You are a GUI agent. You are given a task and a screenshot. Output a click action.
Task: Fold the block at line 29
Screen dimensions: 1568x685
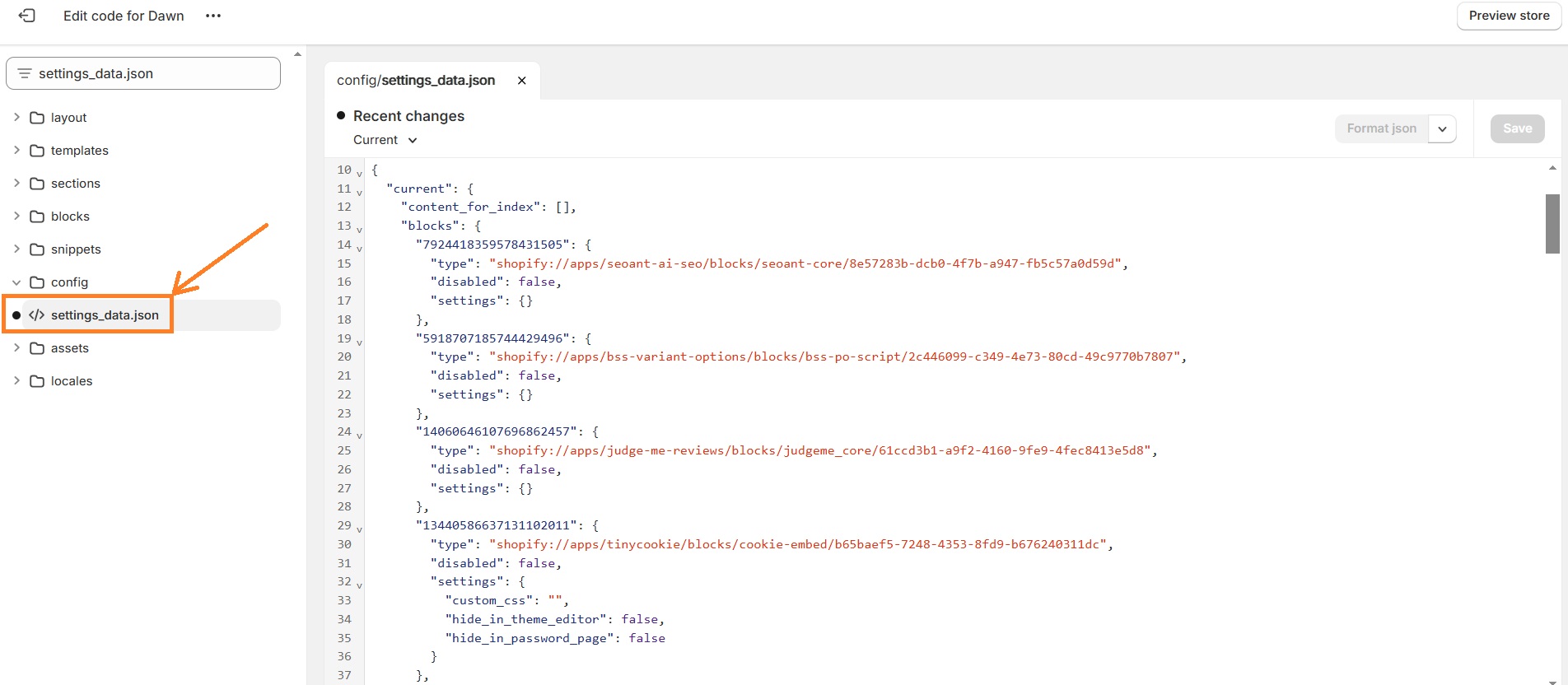pos(360,529)
